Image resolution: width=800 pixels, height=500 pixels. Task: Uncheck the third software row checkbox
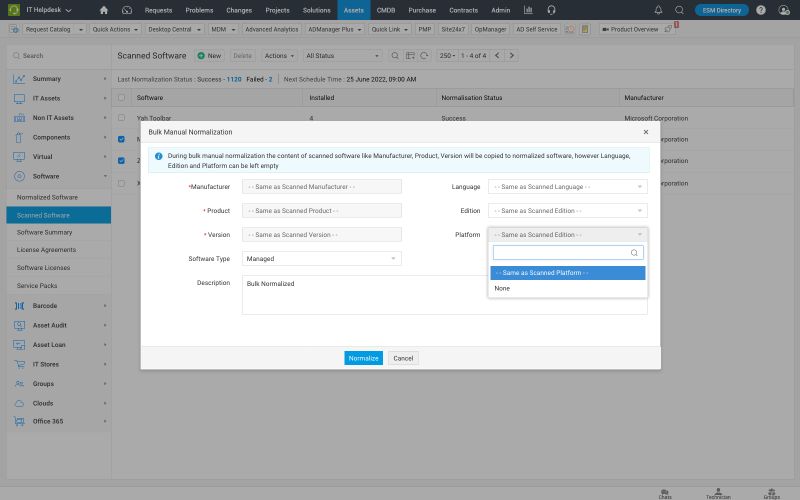(121, 160)
